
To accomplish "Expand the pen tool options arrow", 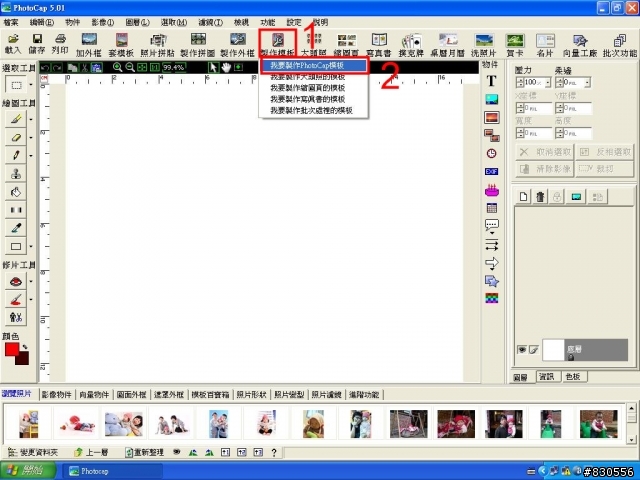I will pos(31,156).
